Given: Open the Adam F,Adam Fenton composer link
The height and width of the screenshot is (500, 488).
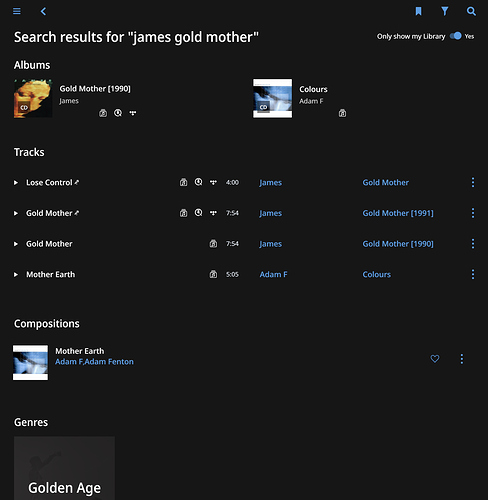Looking at the screenshot, I should [94, 362].
